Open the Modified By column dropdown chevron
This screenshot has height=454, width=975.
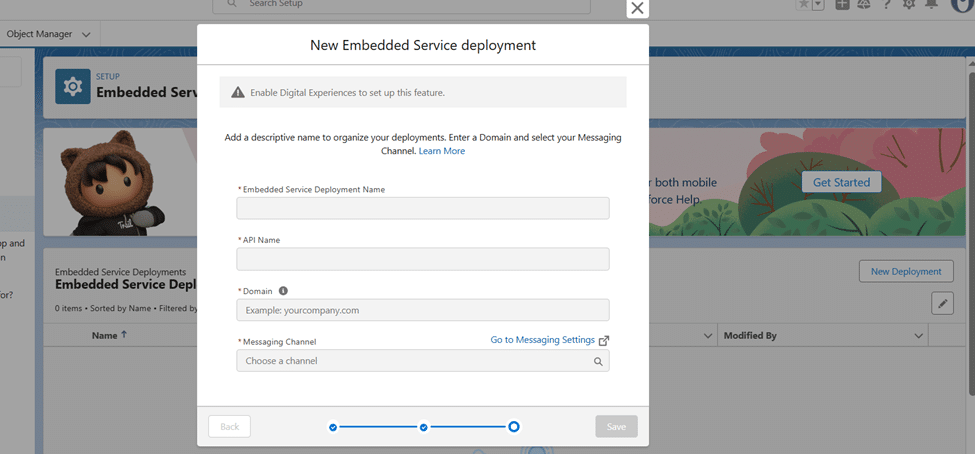tap(918, 336)
